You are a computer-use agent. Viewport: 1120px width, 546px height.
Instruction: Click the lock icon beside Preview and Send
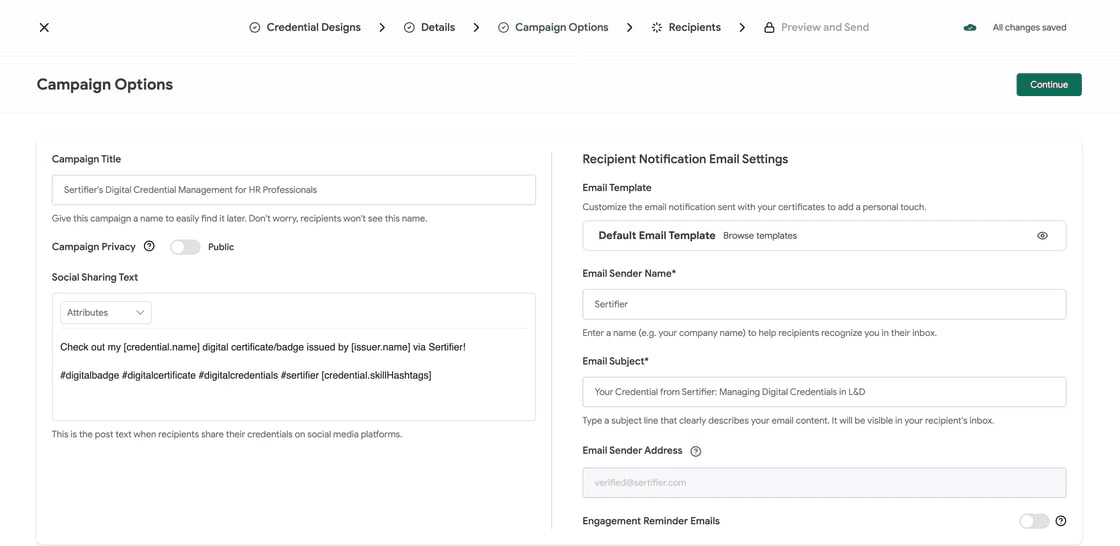coord(769,28)
